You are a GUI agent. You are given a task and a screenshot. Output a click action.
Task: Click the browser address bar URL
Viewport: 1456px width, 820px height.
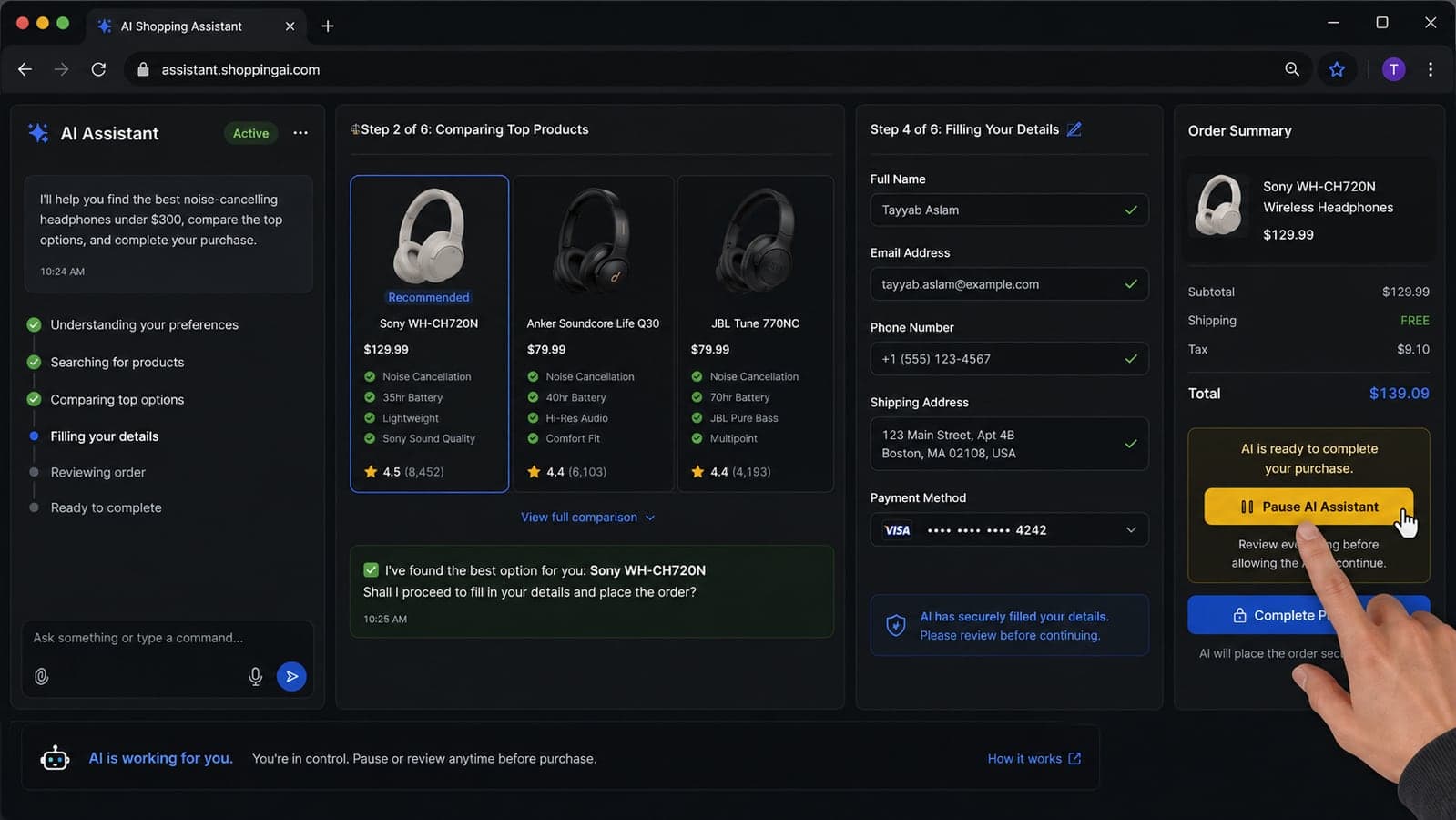click(x=240, y=69)
